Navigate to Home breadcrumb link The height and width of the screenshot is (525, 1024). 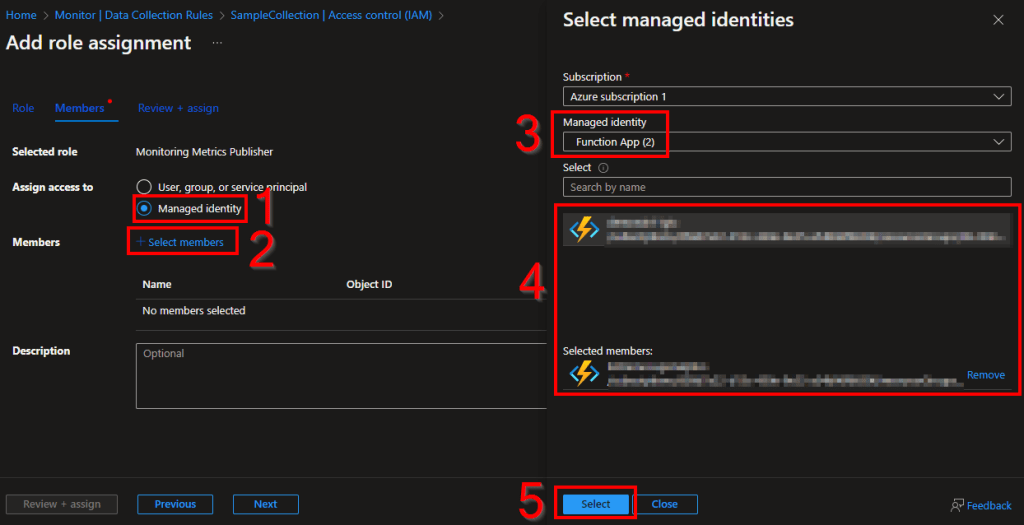(21, 15)
